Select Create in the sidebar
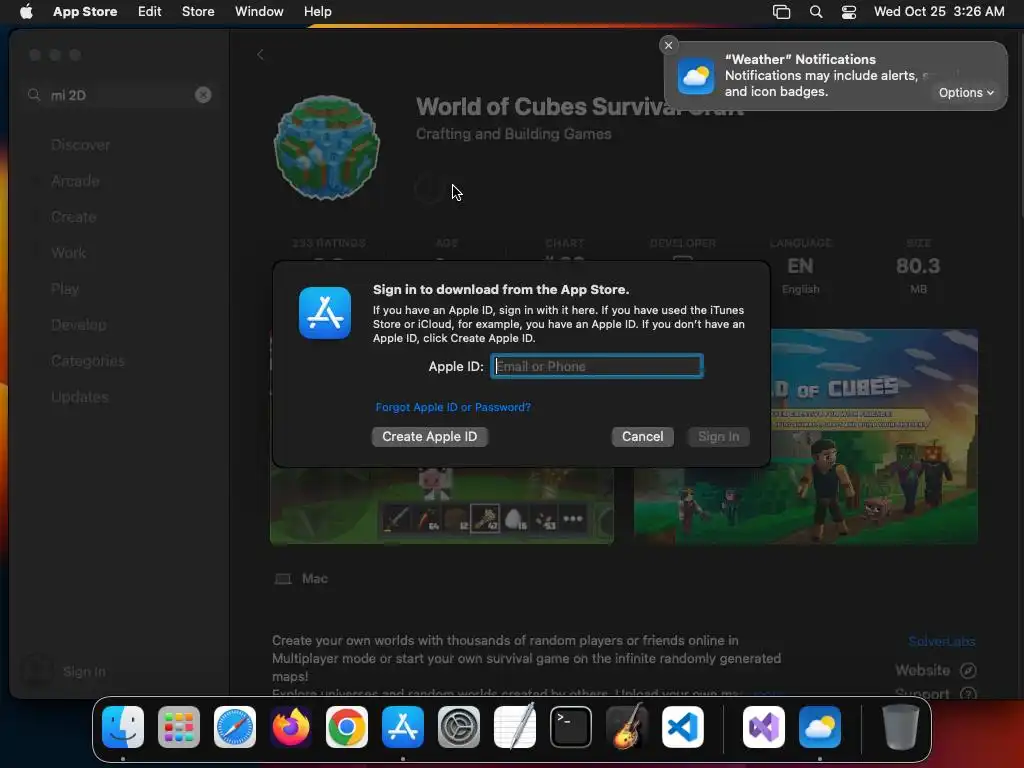This screenshot has width=1024, height=768. coord(74,217)
